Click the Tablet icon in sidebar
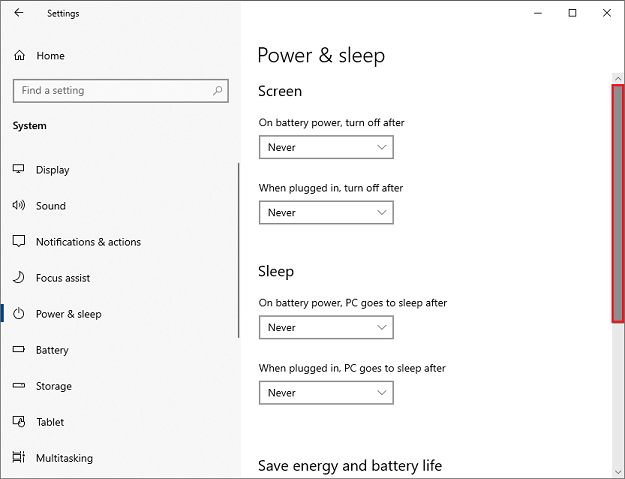Screen dimensions: 625x479 (19, 422)
